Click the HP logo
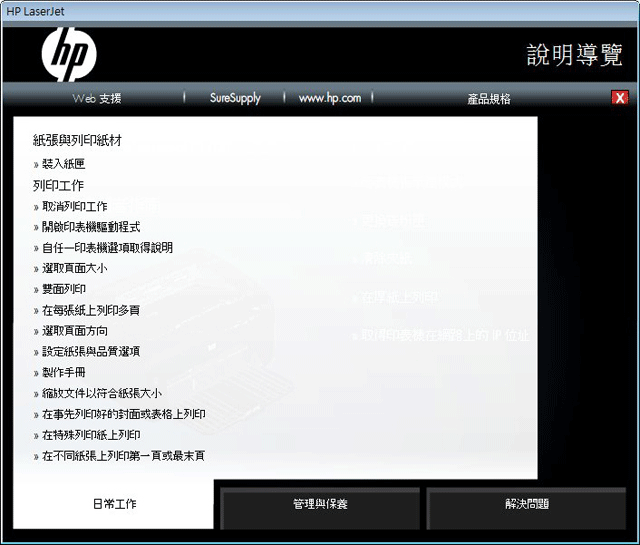 click(x=69, y=54)
